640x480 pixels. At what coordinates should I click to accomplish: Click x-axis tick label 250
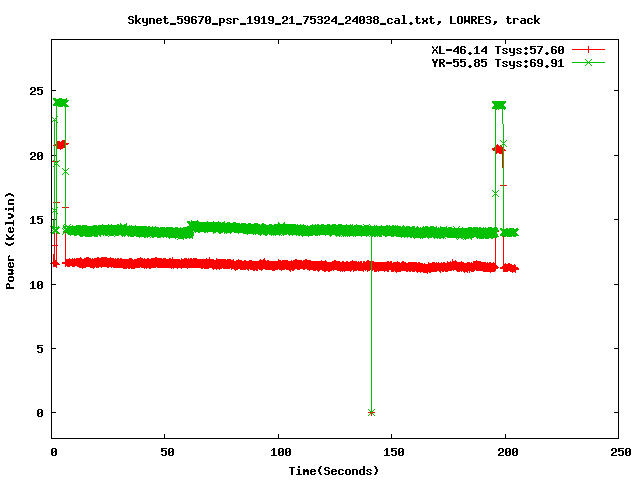click(620, 452)
